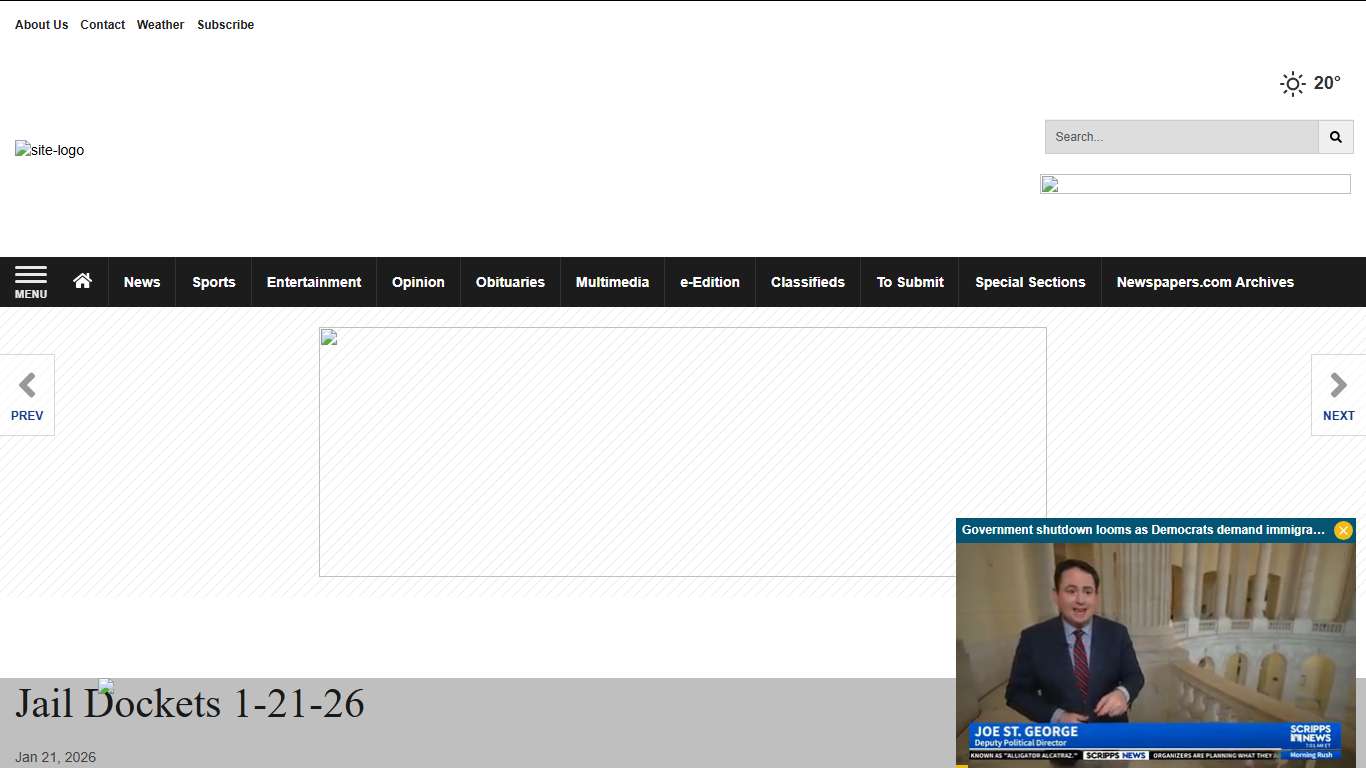Click the Jail Dockets 1-21-26 headline
The image size is (1366, 768).
point(190,703)
